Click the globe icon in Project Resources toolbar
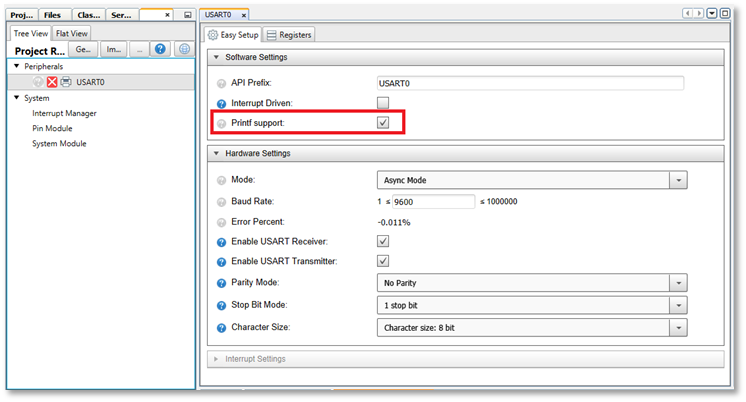This screenshot has width=746, height=402. coord(183,50)
